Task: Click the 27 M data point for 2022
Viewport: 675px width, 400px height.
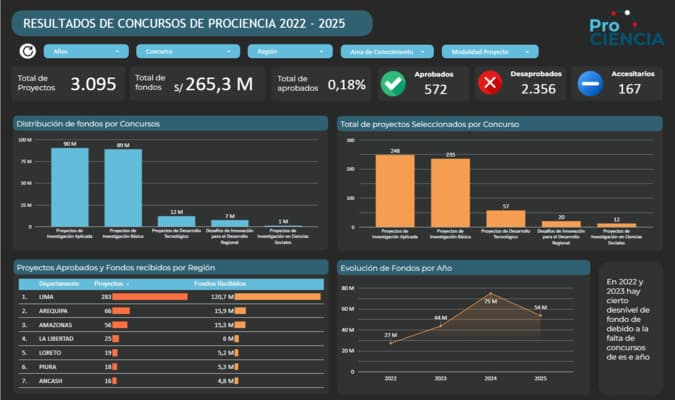Action: (x=390, y=343)
